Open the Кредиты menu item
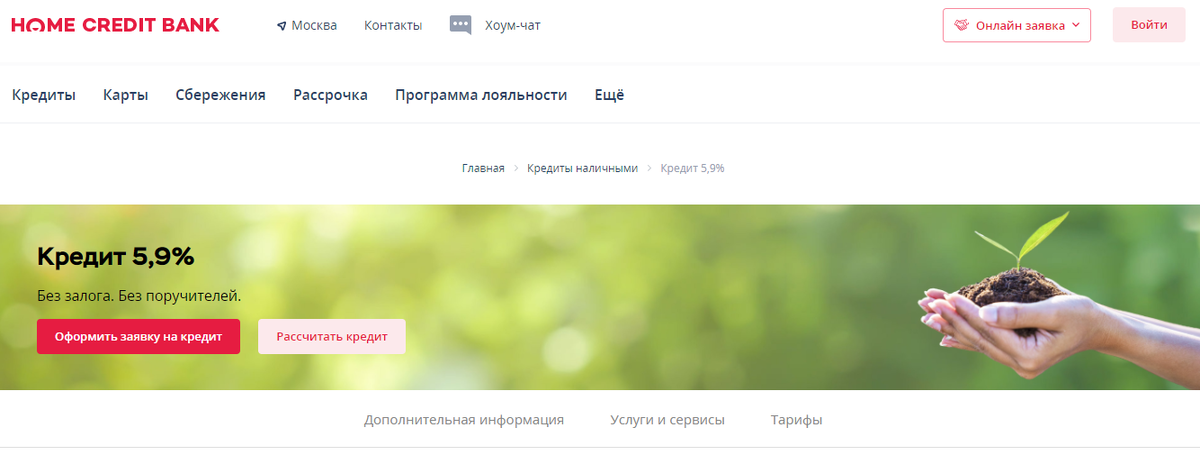1200x464 pixels. 44,95
